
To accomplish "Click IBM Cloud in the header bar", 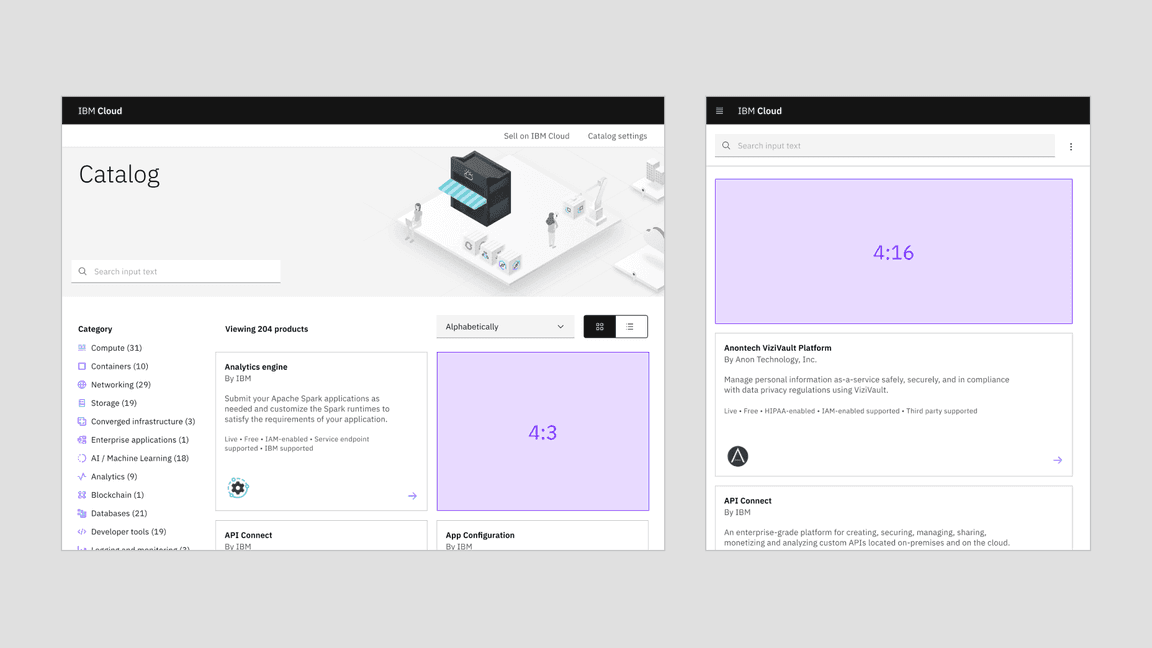I will coord(99,110).
